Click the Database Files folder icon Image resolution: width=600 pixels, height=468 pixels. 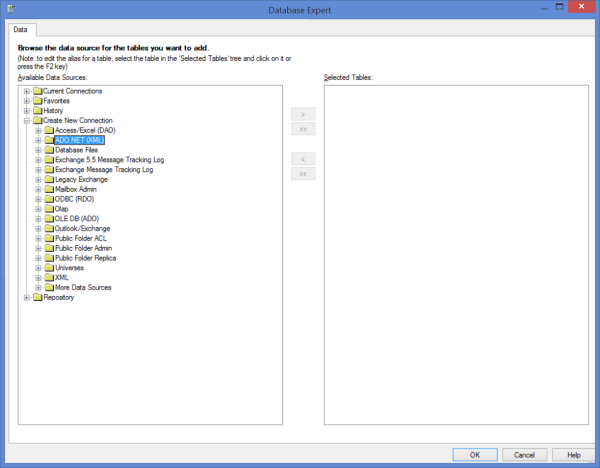[x=49, y=150]
